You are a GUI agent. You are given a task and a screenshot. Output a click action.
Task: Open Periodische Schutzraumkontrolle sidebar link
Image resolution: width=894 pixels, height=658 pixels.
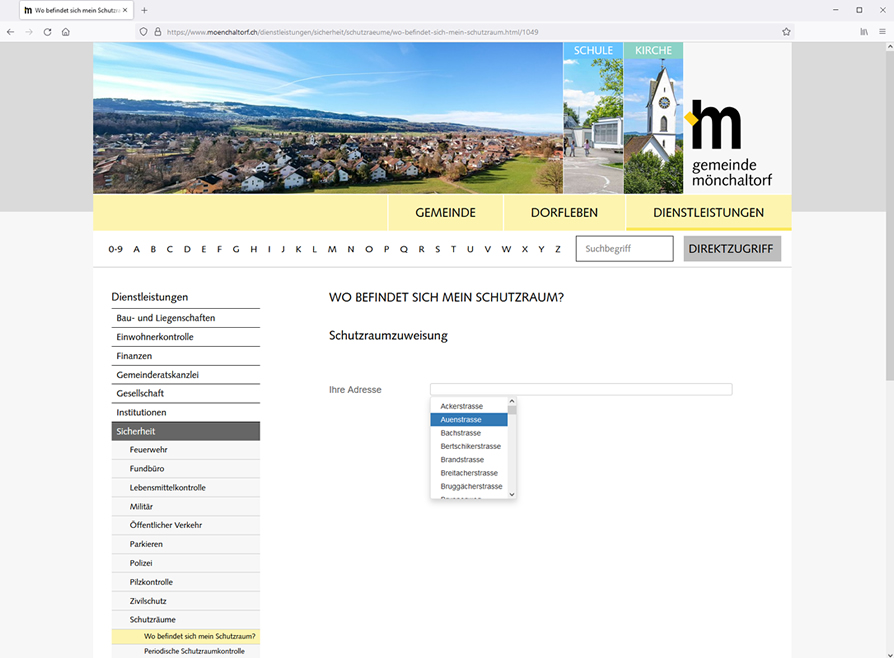pos(186,651)
